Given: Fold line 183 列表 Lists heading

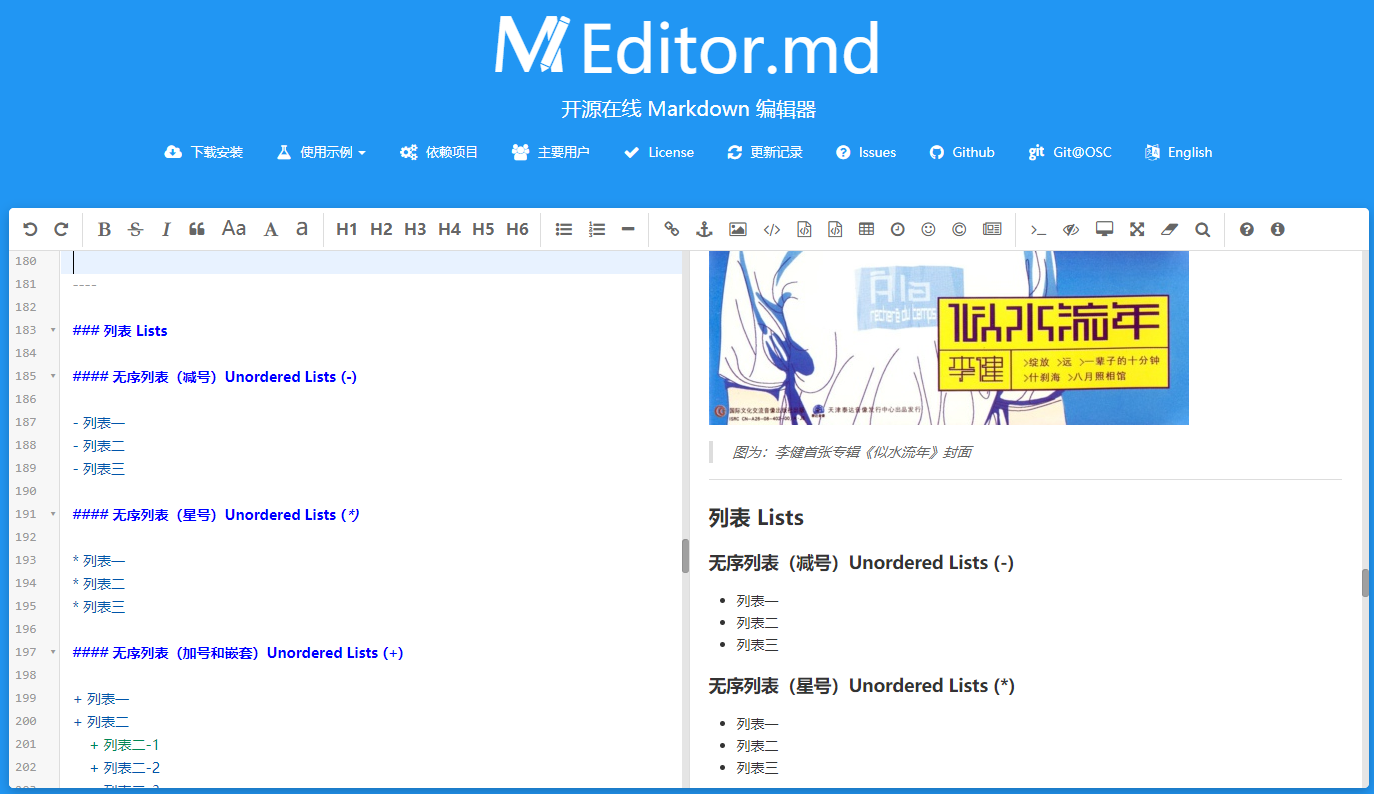Looking at the screenshot, I should (52, 330).
